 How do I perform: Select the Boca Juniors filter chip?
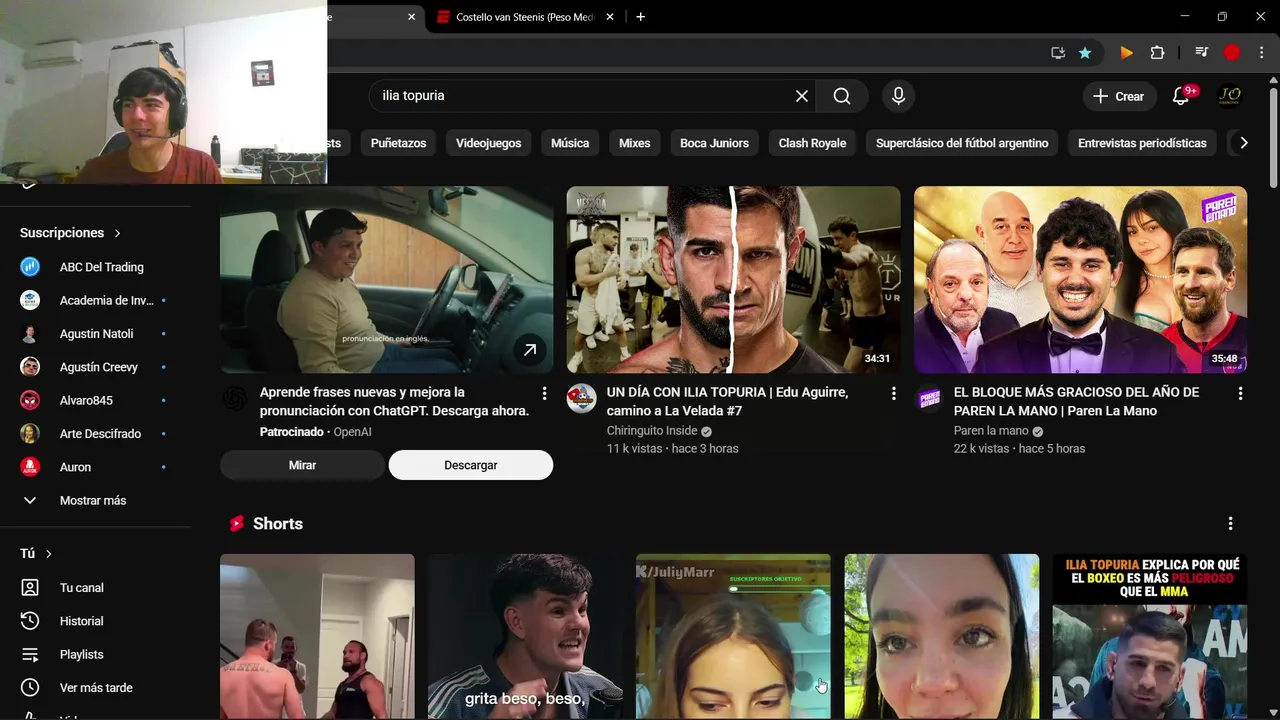point(714,143)
